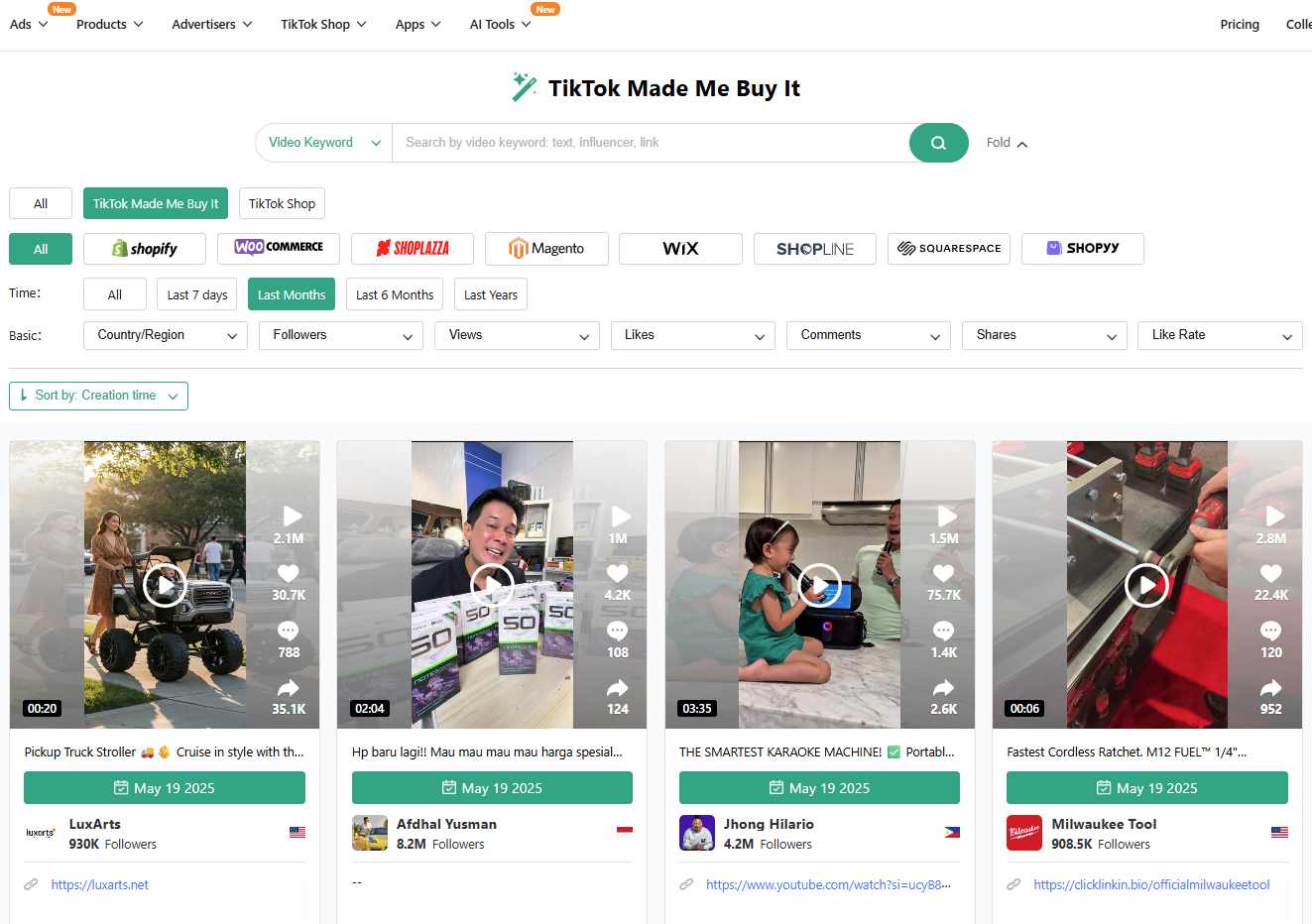
Task: Click the share icon showing 124
Action: point(617,687)
